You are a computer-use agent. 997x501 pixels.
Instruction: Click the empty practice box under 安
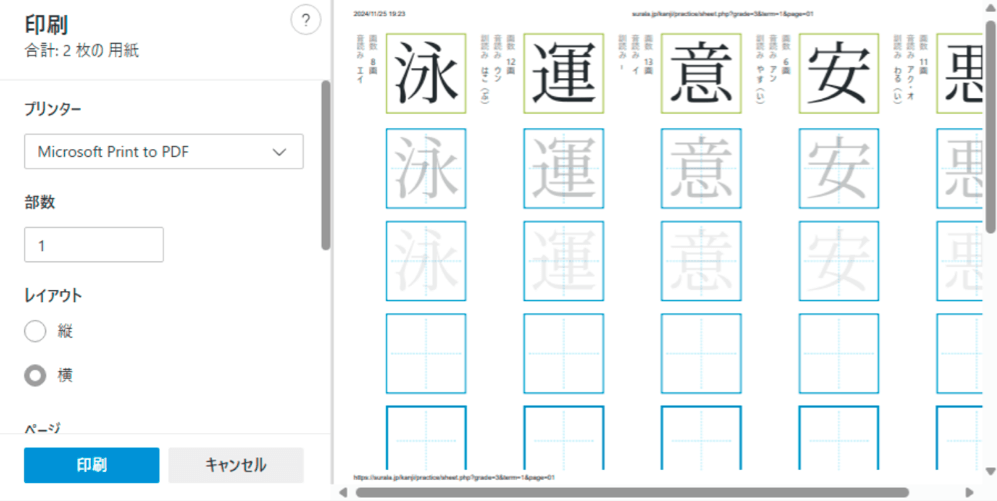(x=840, y=353)
